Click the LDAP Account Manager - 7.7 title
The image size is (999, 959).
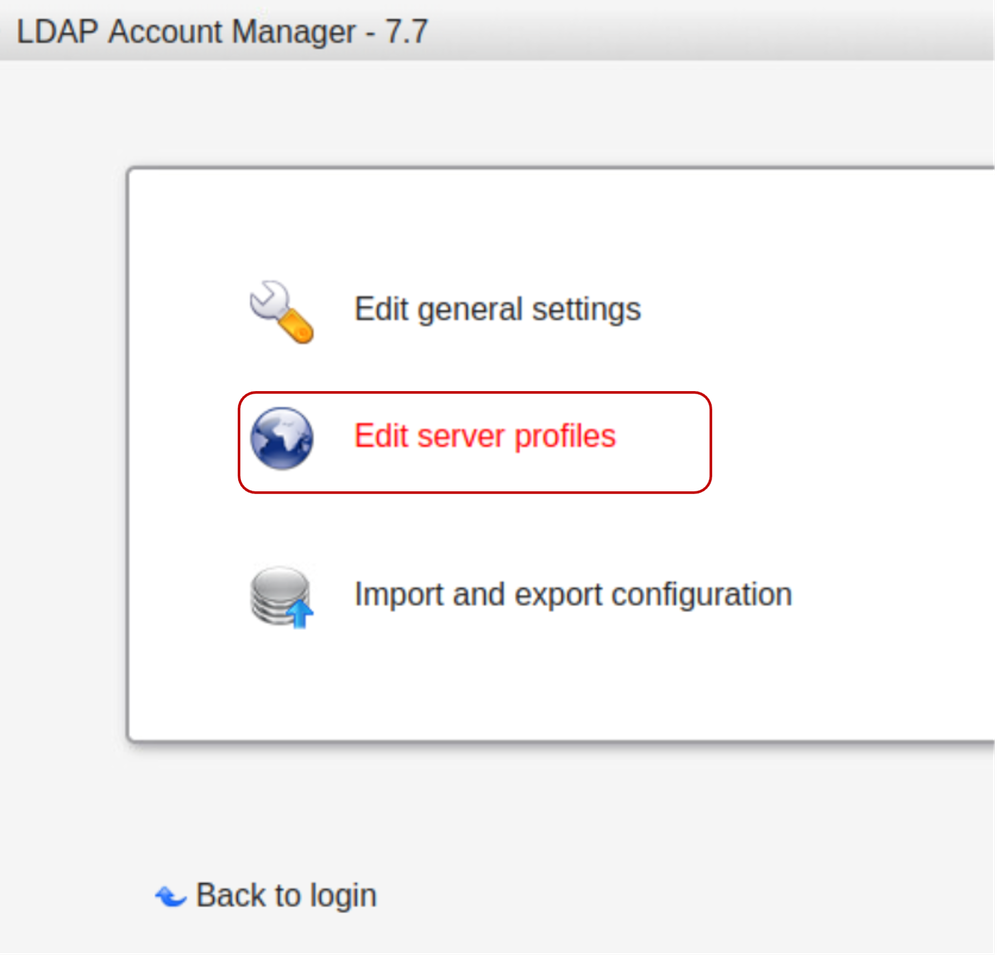pyautogui.click(x=222, y=31)
